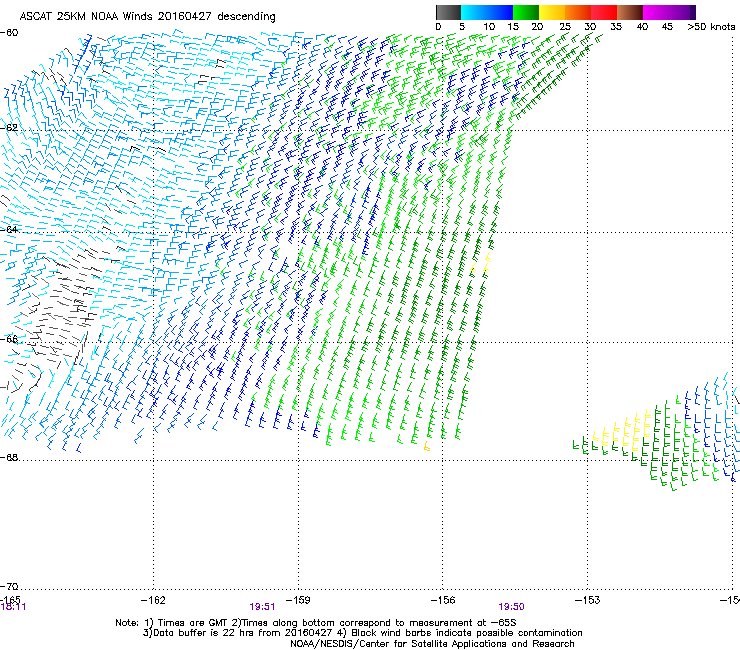
Task: Click the purple 19:50 time stamp
Action: (512, 607)
